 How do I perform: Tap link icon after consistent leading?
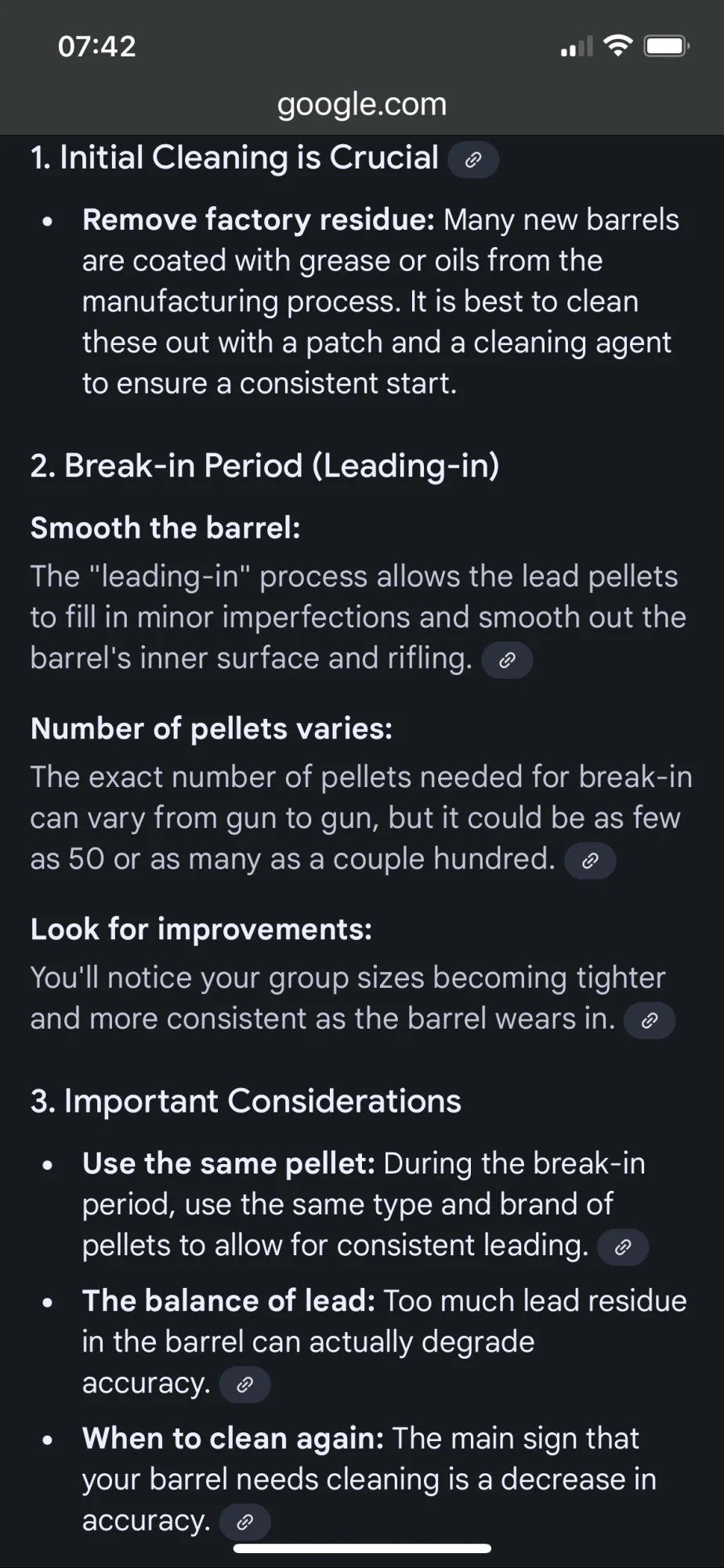(x=622, y=1247)
